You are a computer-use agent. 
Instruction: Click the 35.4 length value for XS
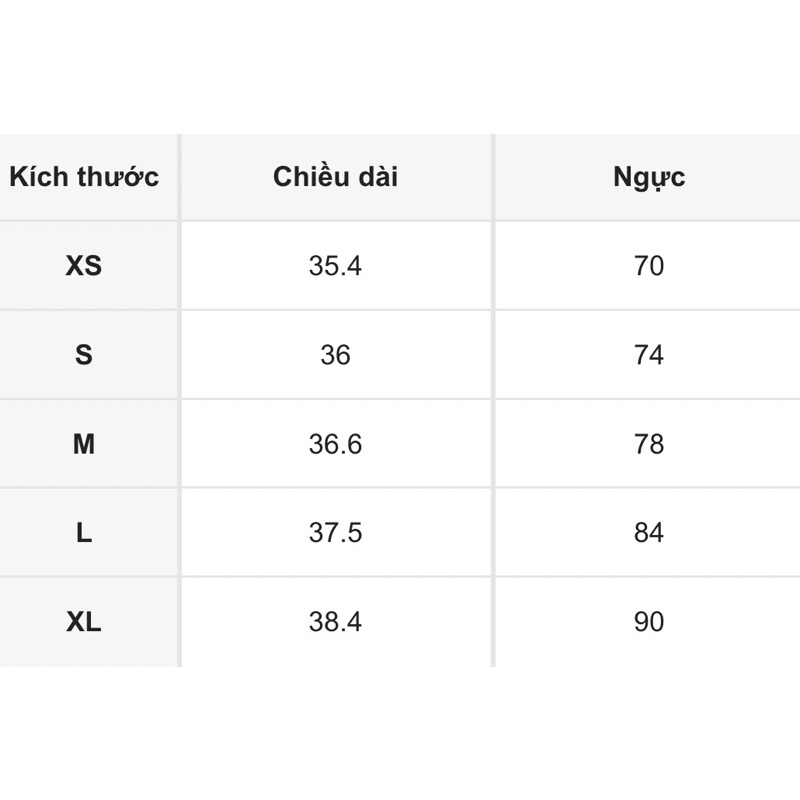(x=335, y=266)
